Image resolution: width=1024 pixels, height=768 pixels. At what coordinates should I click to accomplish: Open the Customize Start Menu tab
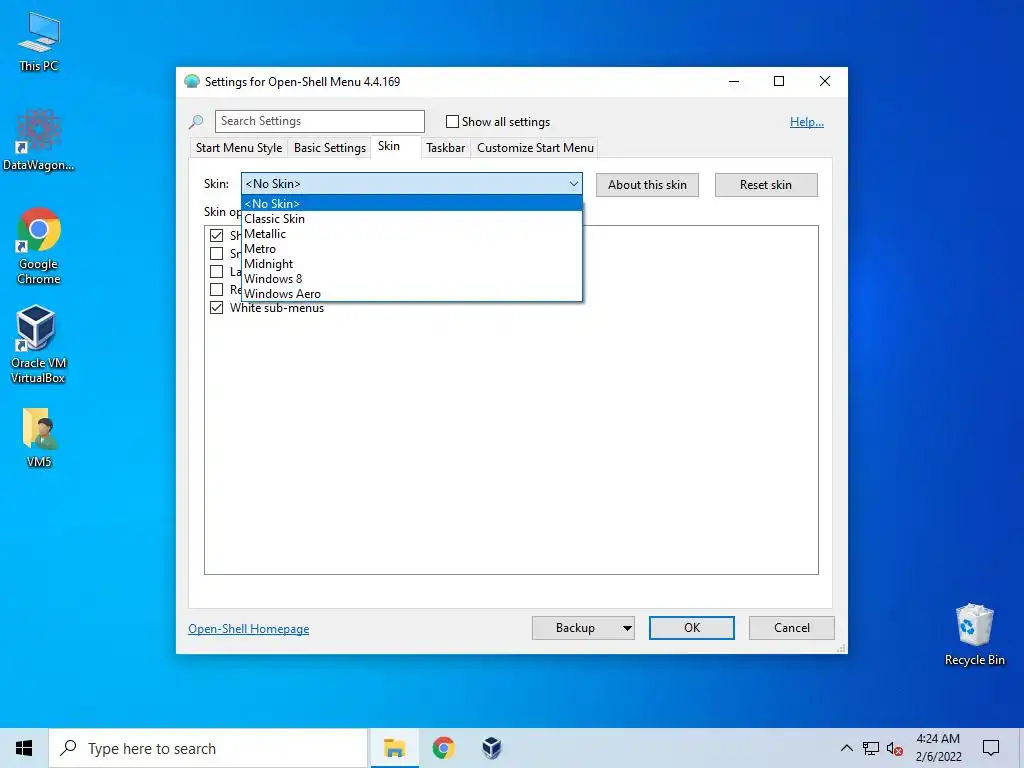(536, 148)
